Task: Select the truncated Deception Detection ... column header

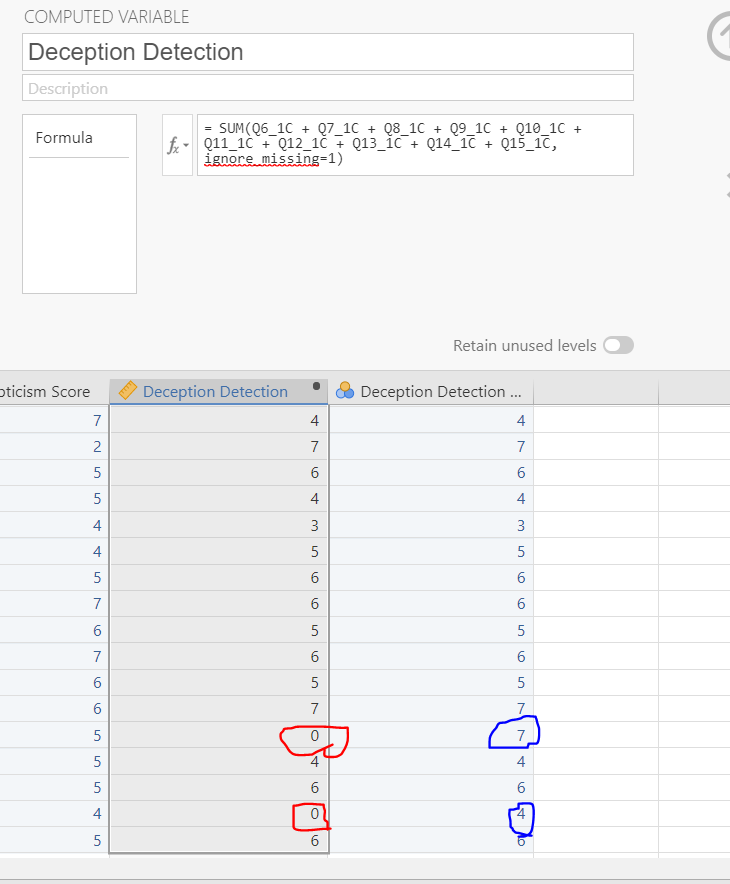Action: pyautogui.click(x=431, y=391)
